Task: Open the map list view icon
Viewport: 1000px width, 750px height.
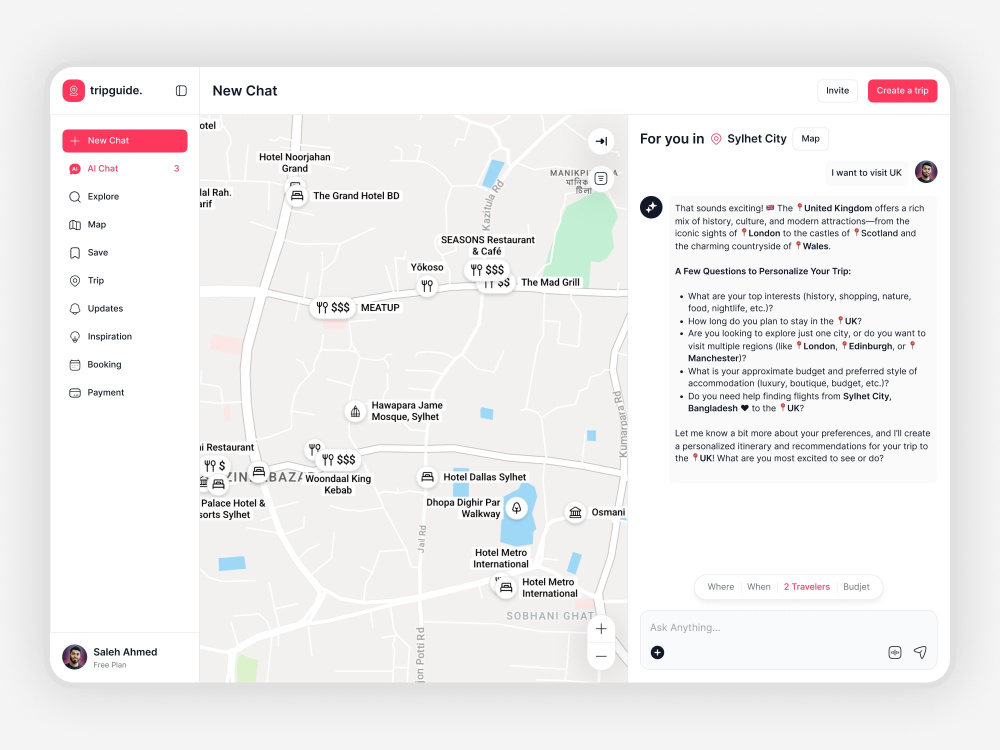Action: coord(601,179)
